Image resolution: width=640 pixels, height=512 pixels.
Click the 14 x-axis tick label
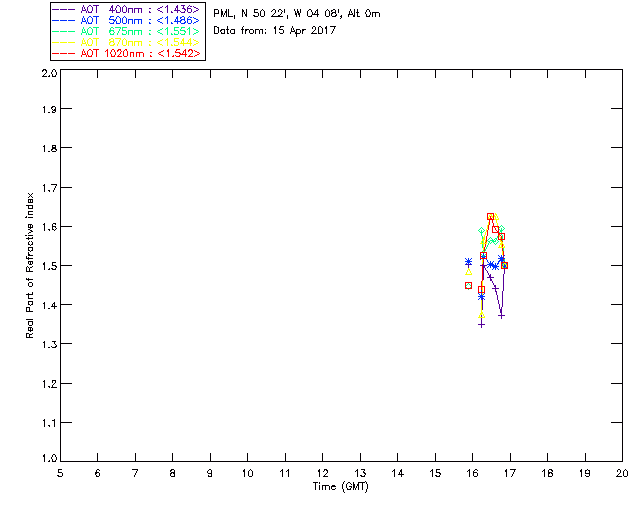tap(398, 473)
